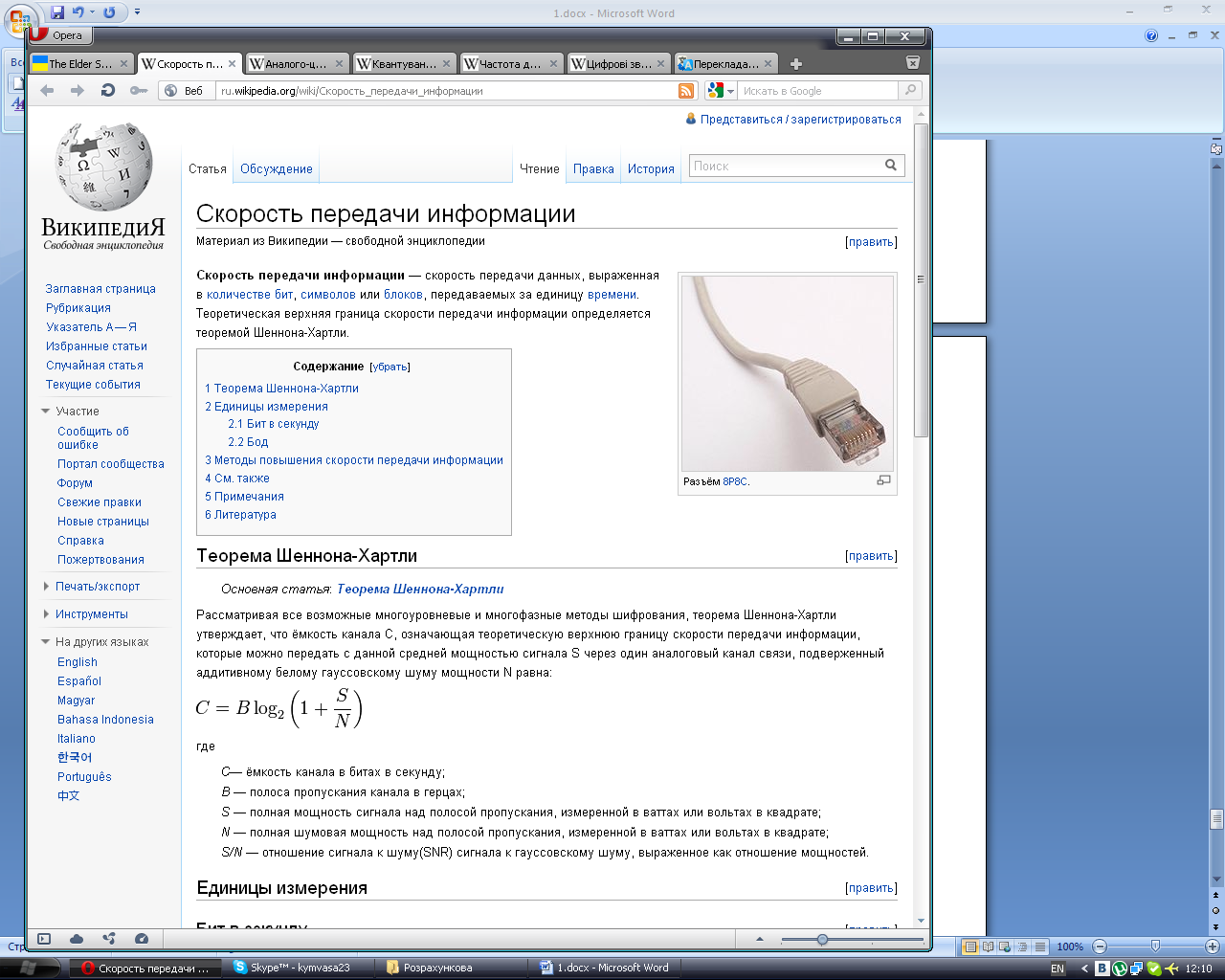Zoom in with Word's plus button
Screen dimensions: 1225x980
click(x=1212, y=947)
